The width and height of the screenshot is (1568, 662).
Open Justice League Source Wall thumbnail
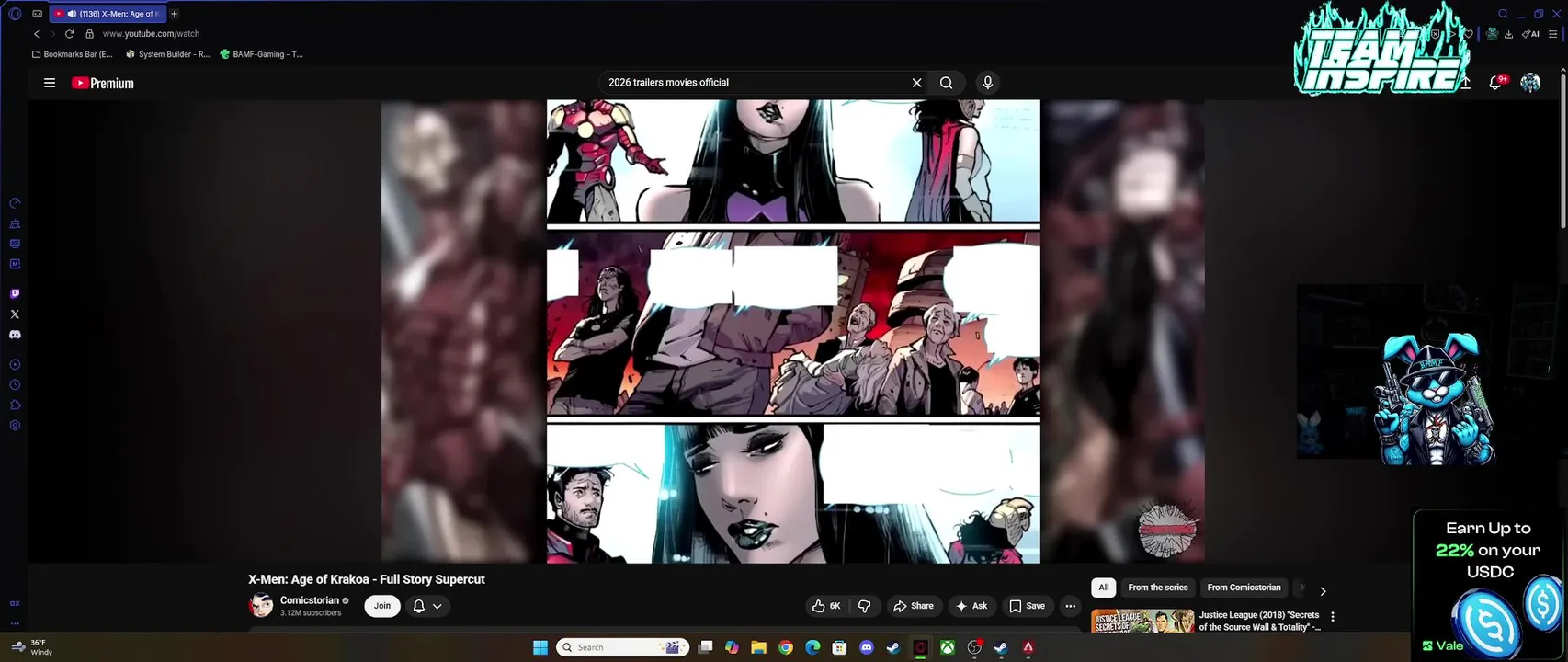(1142, 621)
